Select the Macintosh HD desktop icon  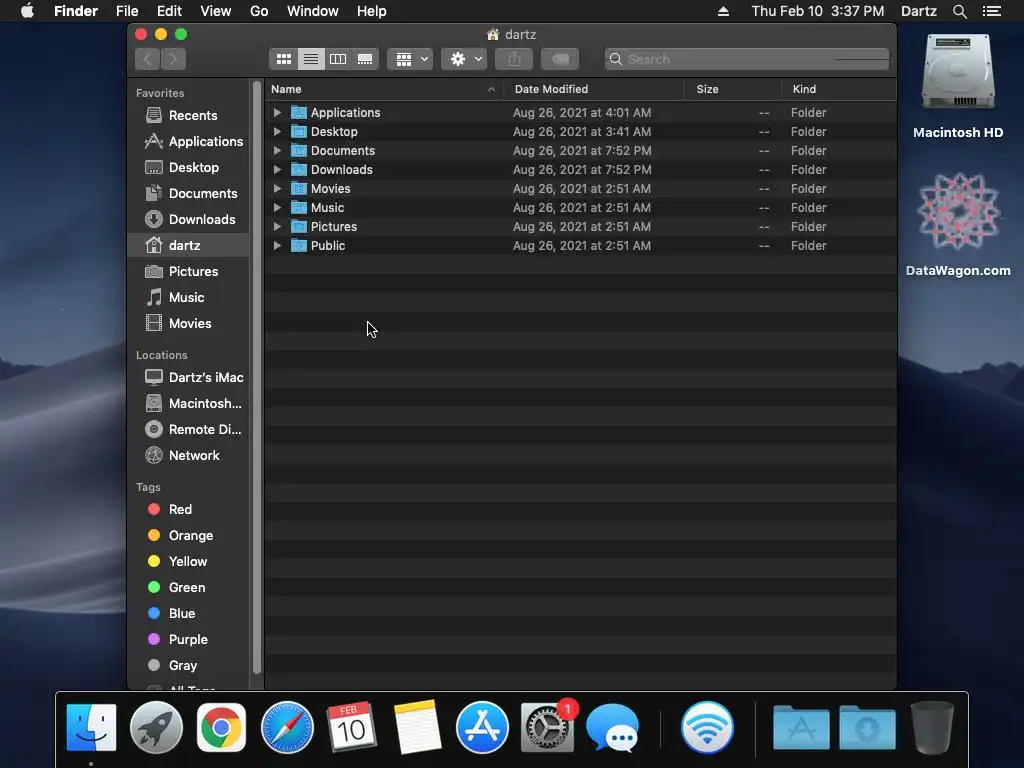point(958,86)
